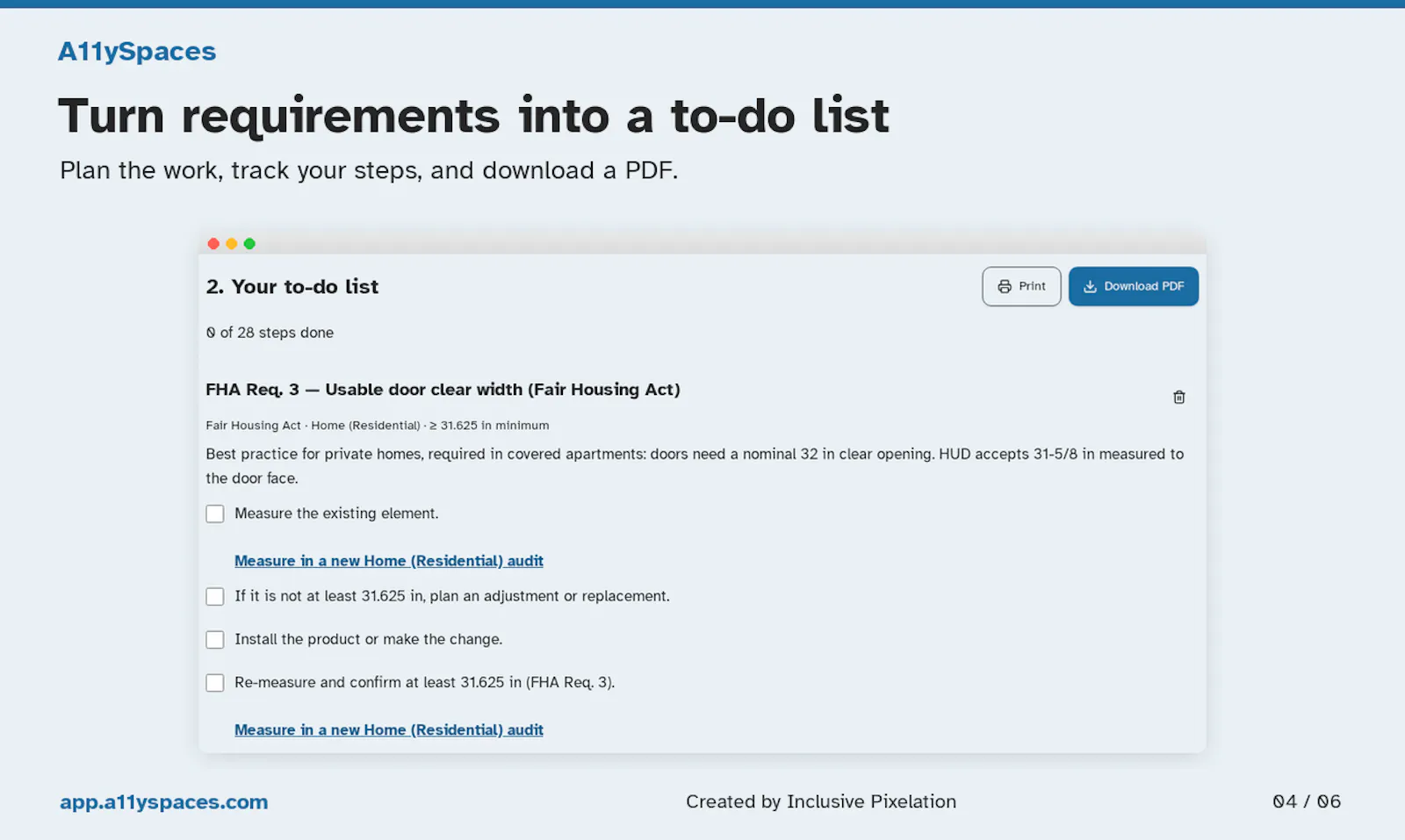The image size is (1405, 840).
Task: Check 'Re-measure and confirm' step
Action: [215, 682]
